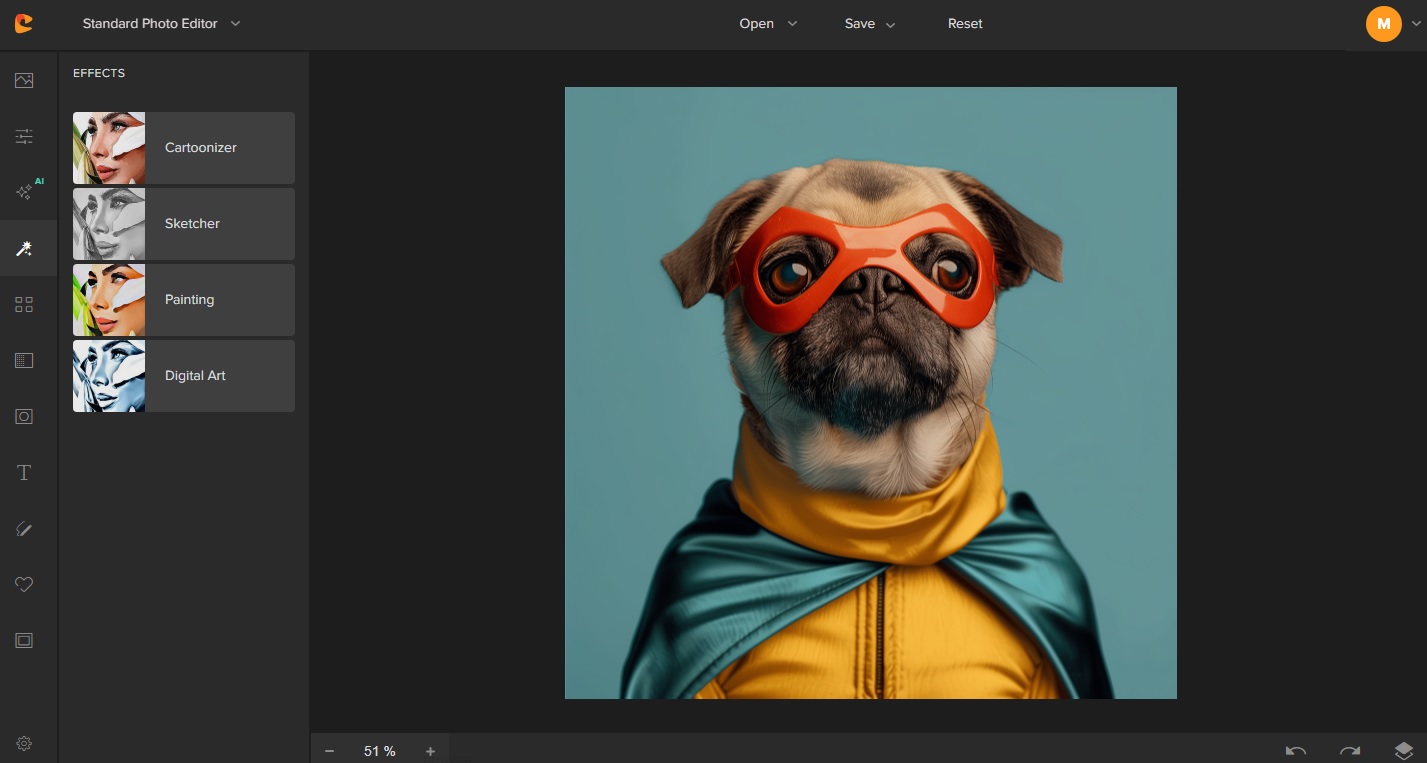Open the four-squares grid icon in sidebar
This screenshot has width=1427, height=763.
click(24, 305)
